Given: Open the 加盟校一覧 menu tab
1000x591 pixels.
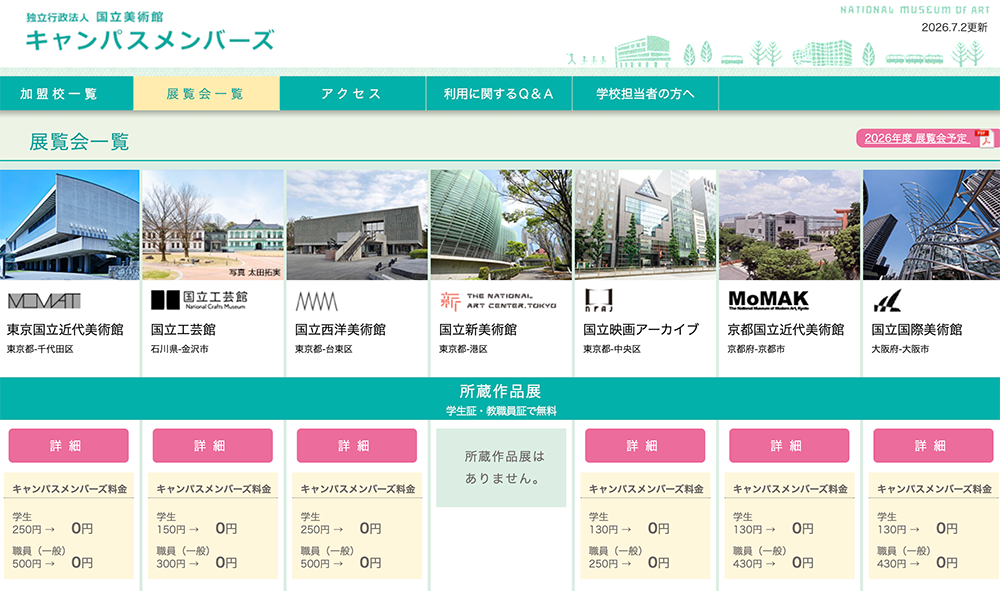Looking at the screenshot, I should coord(66,94).
